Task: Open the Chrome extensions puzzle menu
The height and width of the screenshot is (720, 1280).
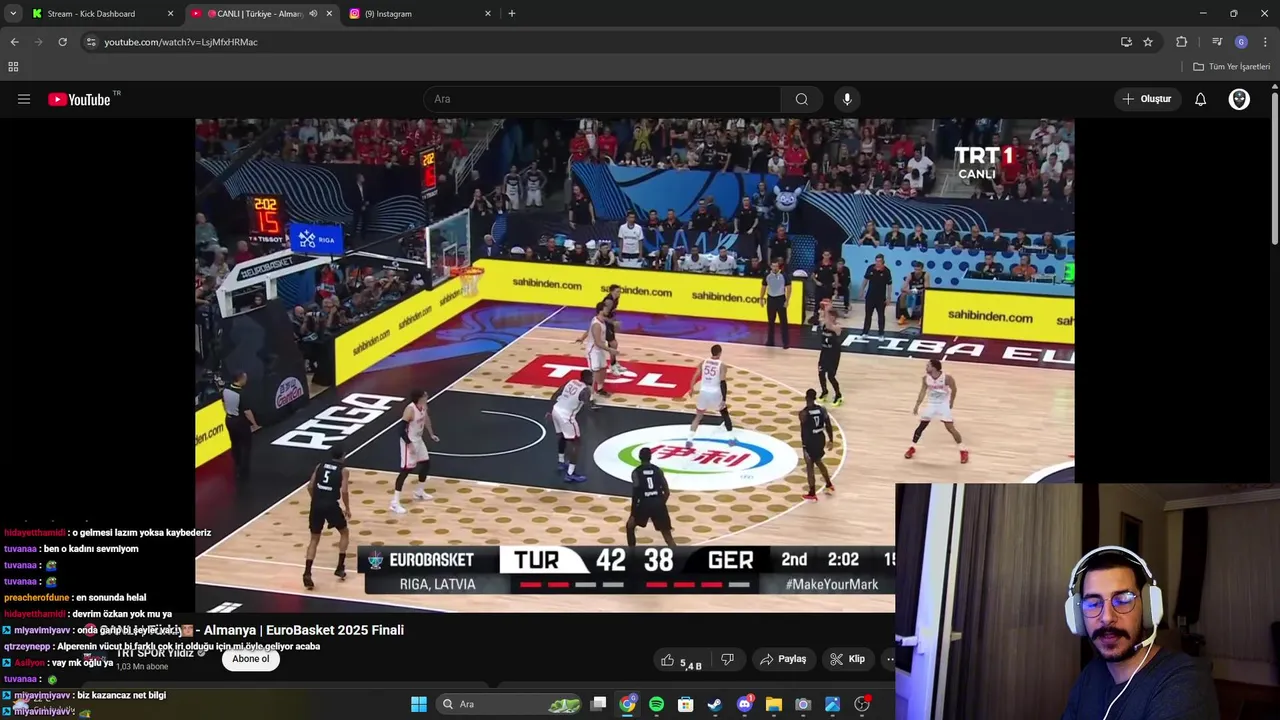Action: click(x=1182, y=42)
